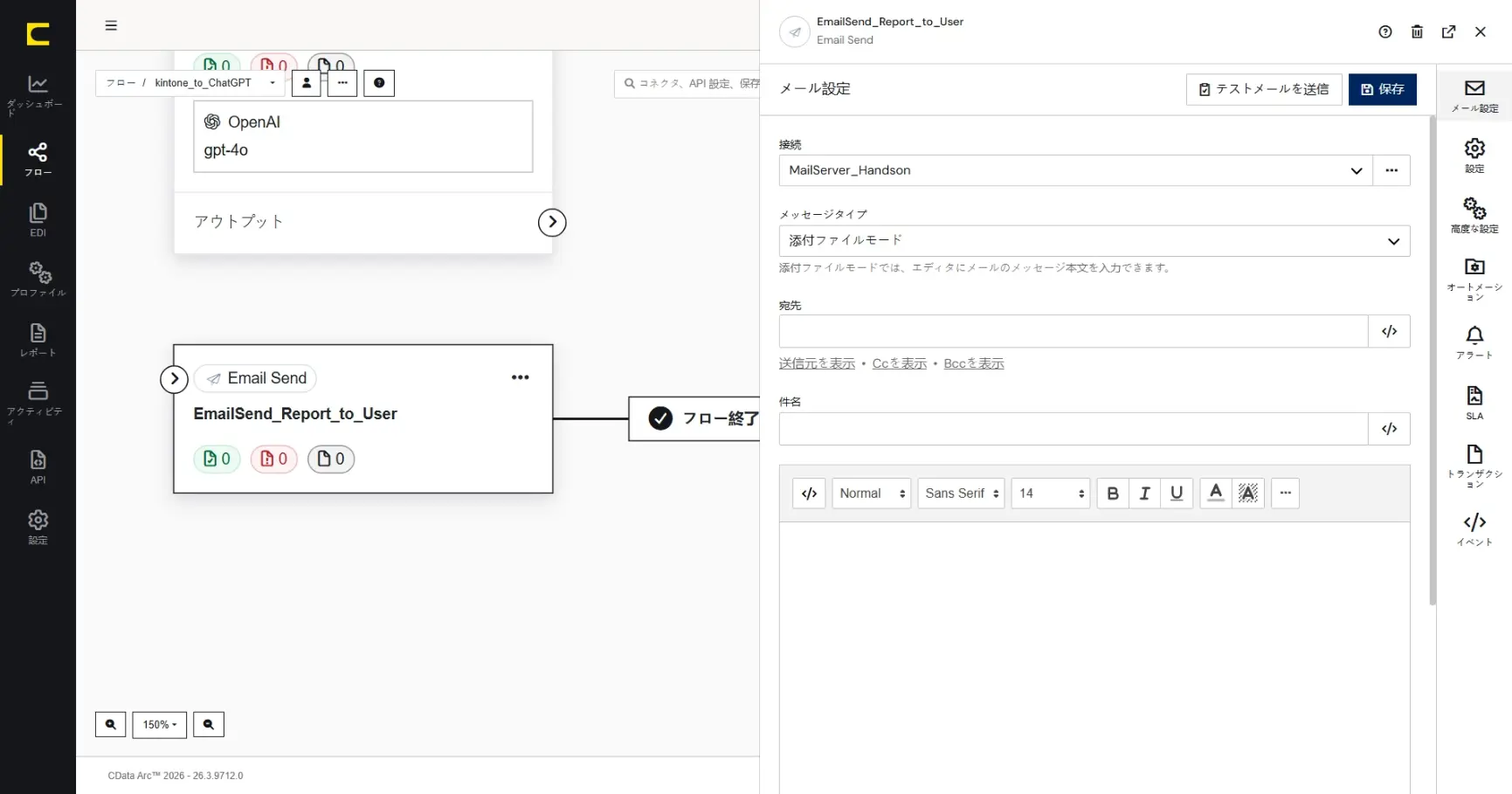
Task: Open the イベント tab
Action: click(1474, 529)
